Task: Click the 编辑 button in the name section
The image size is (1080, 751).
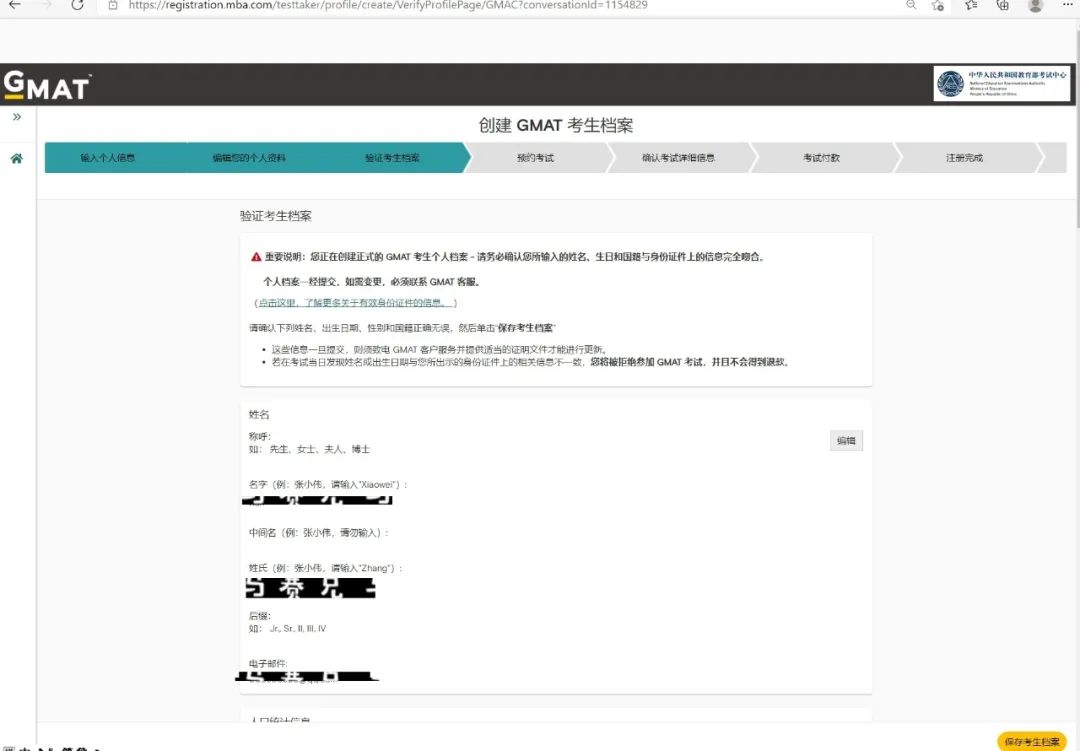Action: [x=846, y=441]
